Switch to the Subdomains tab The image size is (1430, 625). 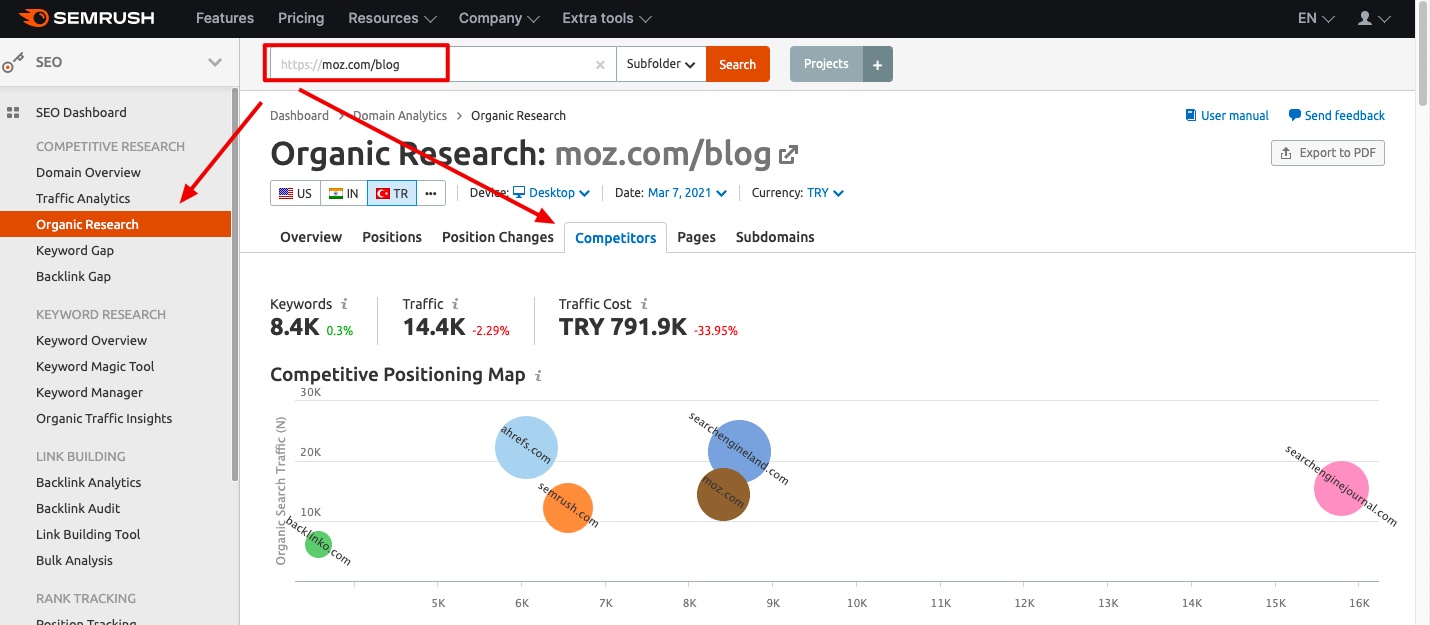coord(775,237)
